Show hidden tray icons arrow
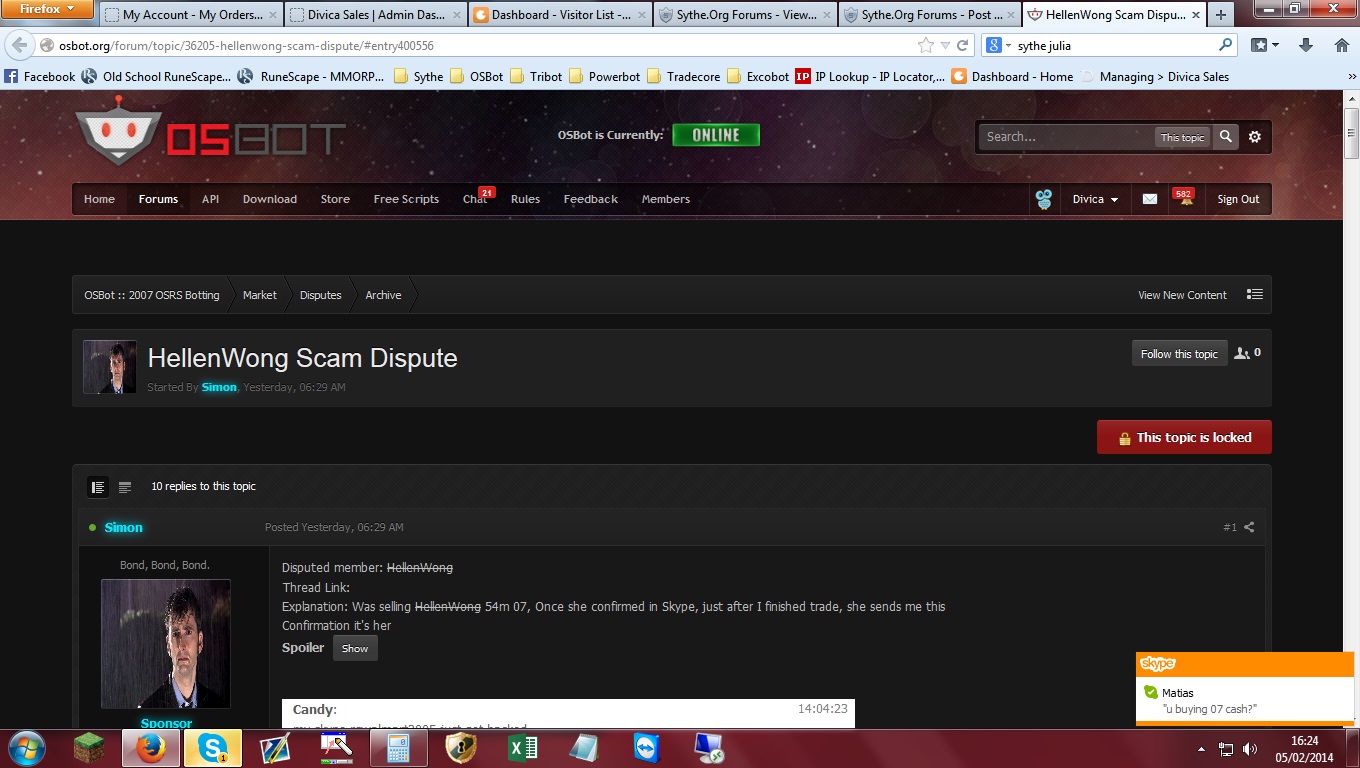 1201,748
